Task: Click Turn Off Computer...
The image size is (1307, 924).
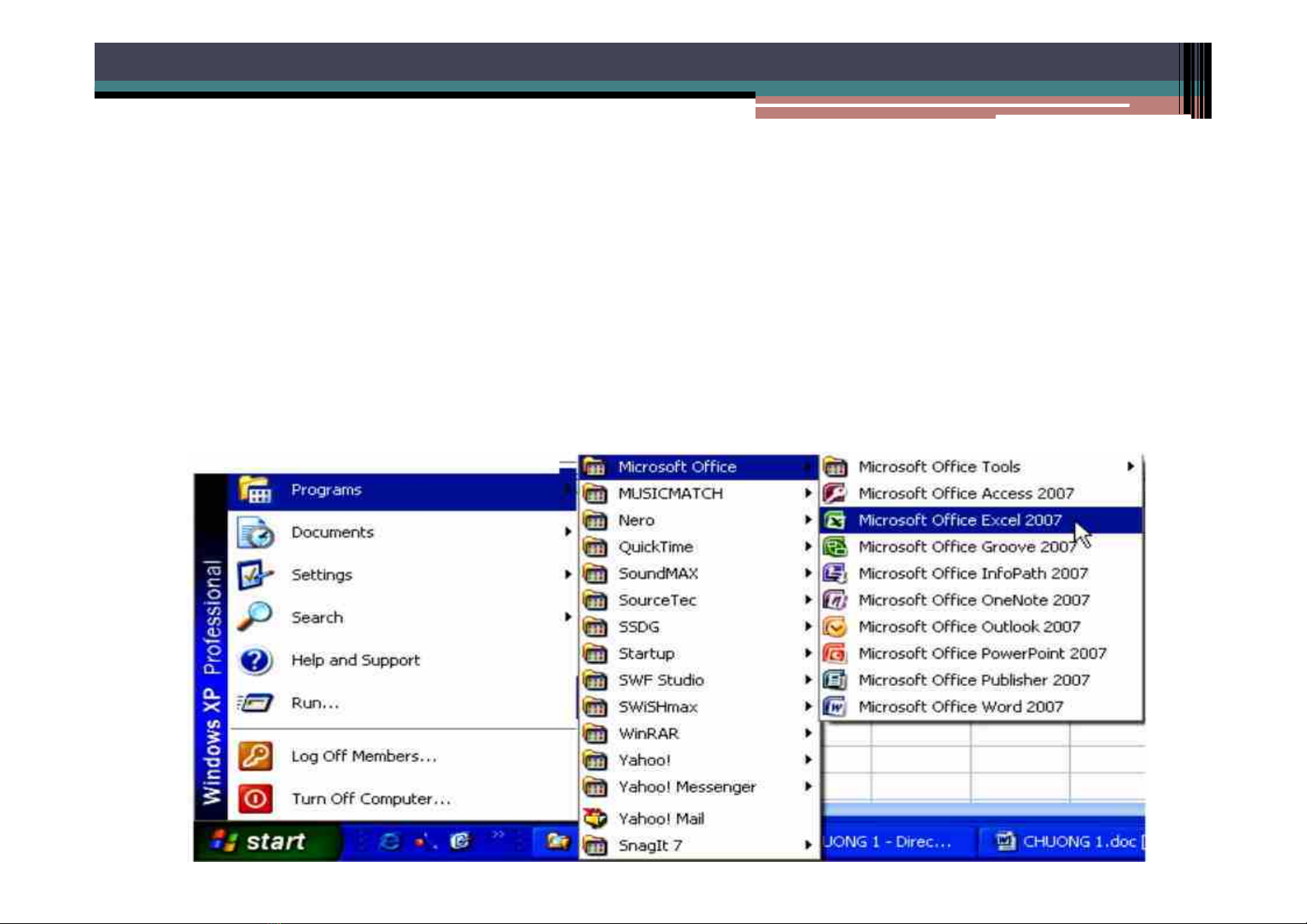Action: click(x=370, y=799)
